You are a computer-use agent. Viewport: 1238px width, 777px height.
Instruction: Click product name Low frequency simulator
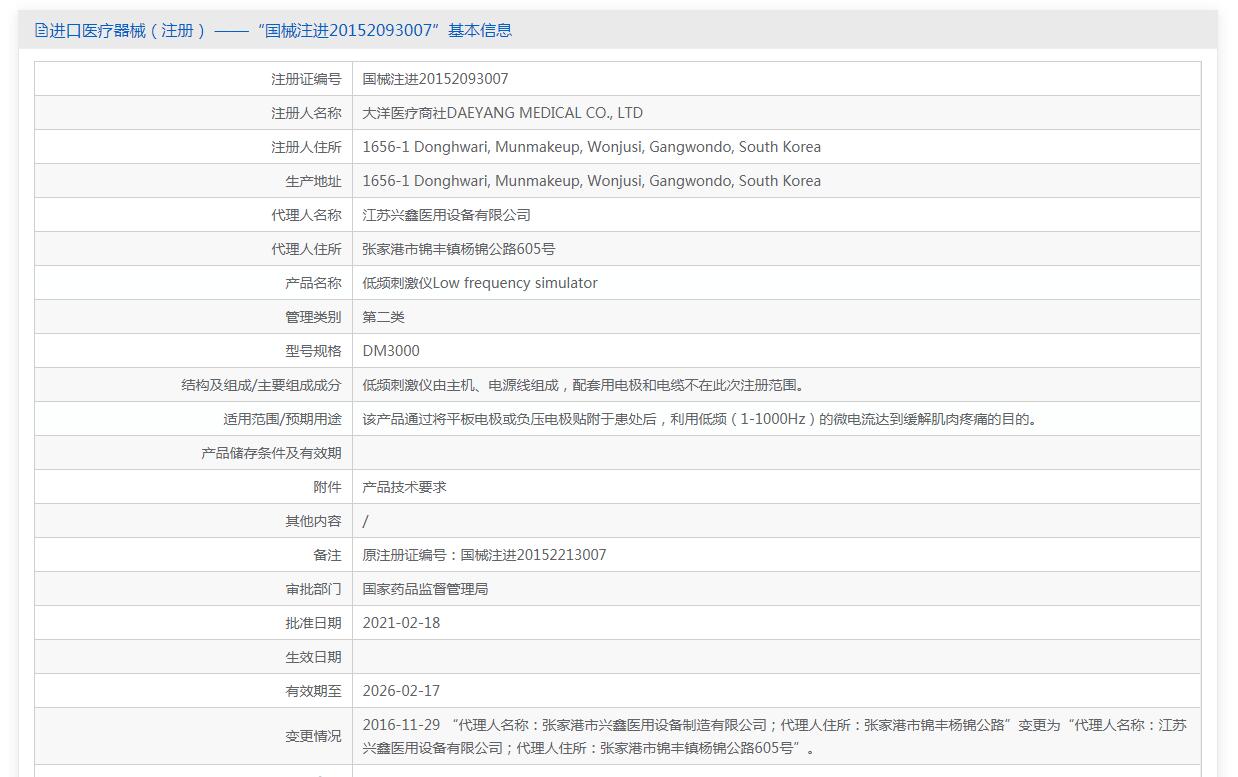[x=480, y=283]
